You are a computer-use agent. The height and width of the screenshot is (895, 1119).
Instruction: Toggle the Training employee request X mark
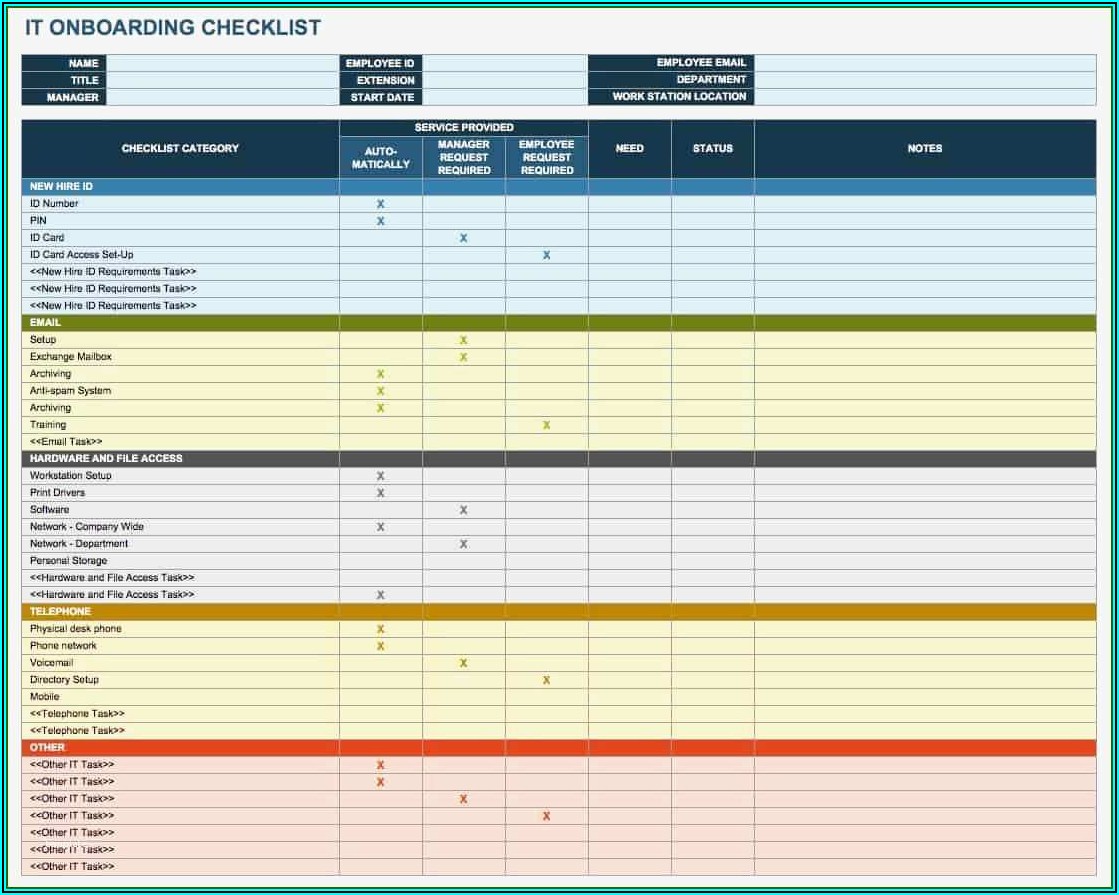pos(546,425)
